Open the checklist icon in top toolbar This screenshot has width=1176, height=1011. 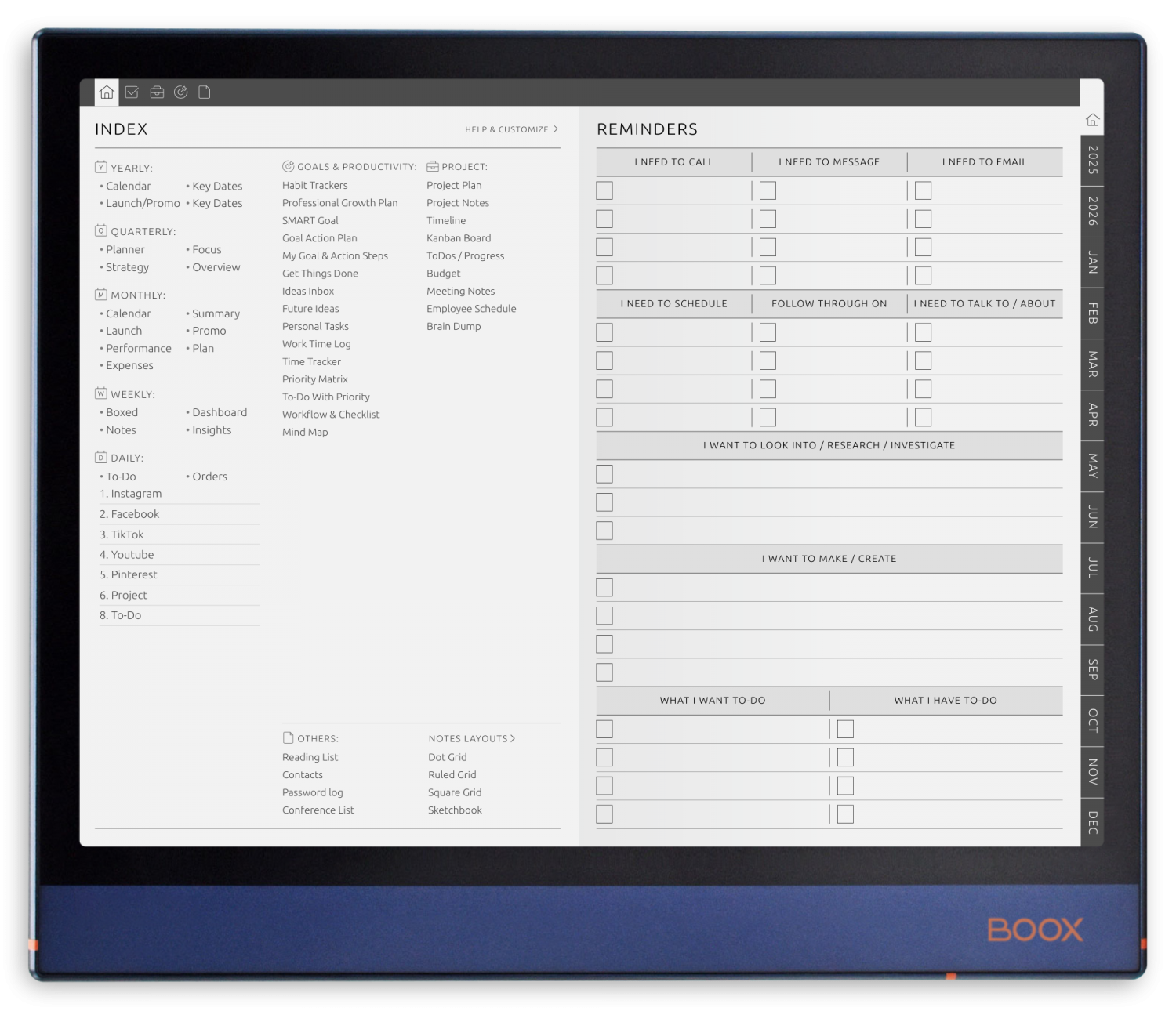[x=132, y=92]
